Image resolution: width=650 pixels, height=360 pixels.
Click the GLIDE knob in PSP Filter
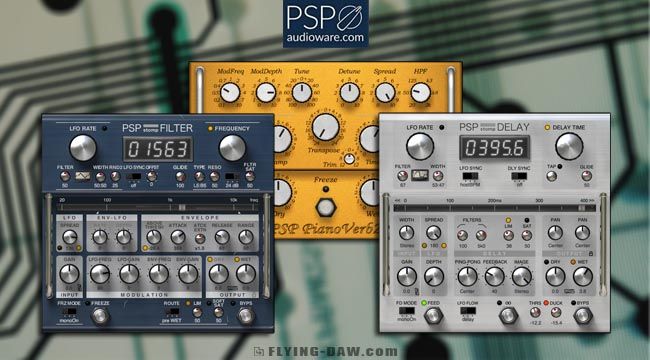point(180,177)
